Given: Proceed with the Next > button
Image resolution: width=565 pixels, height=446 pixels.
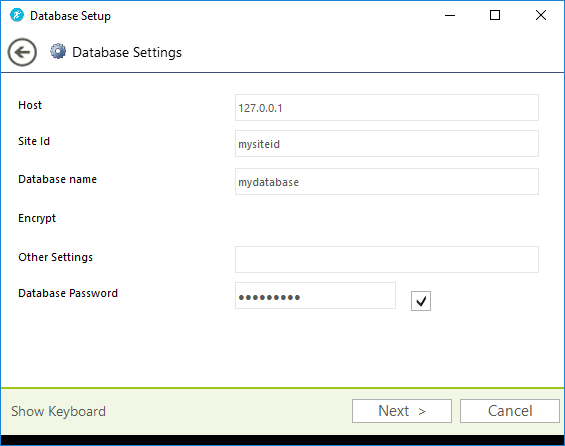Looking at the screenshot, I should click(x=402, y=411).
